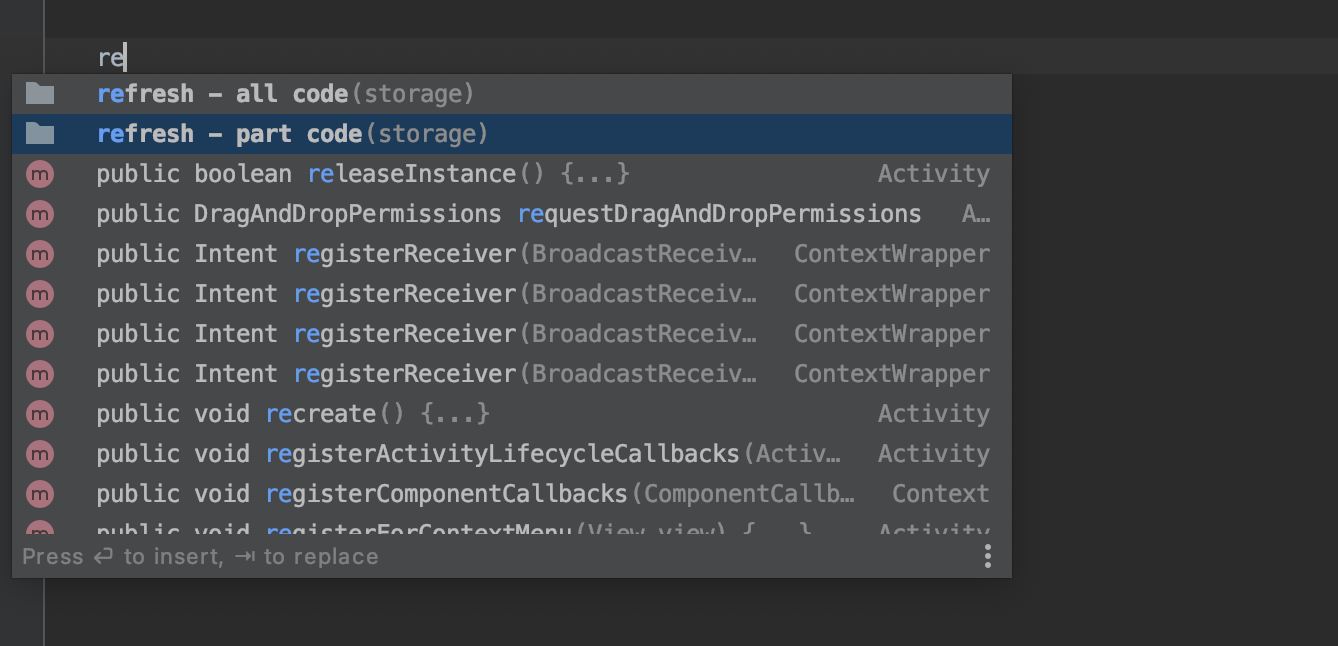
Task: Click the Context label beside registerComponentCallbacks
Action: point(940,494)
